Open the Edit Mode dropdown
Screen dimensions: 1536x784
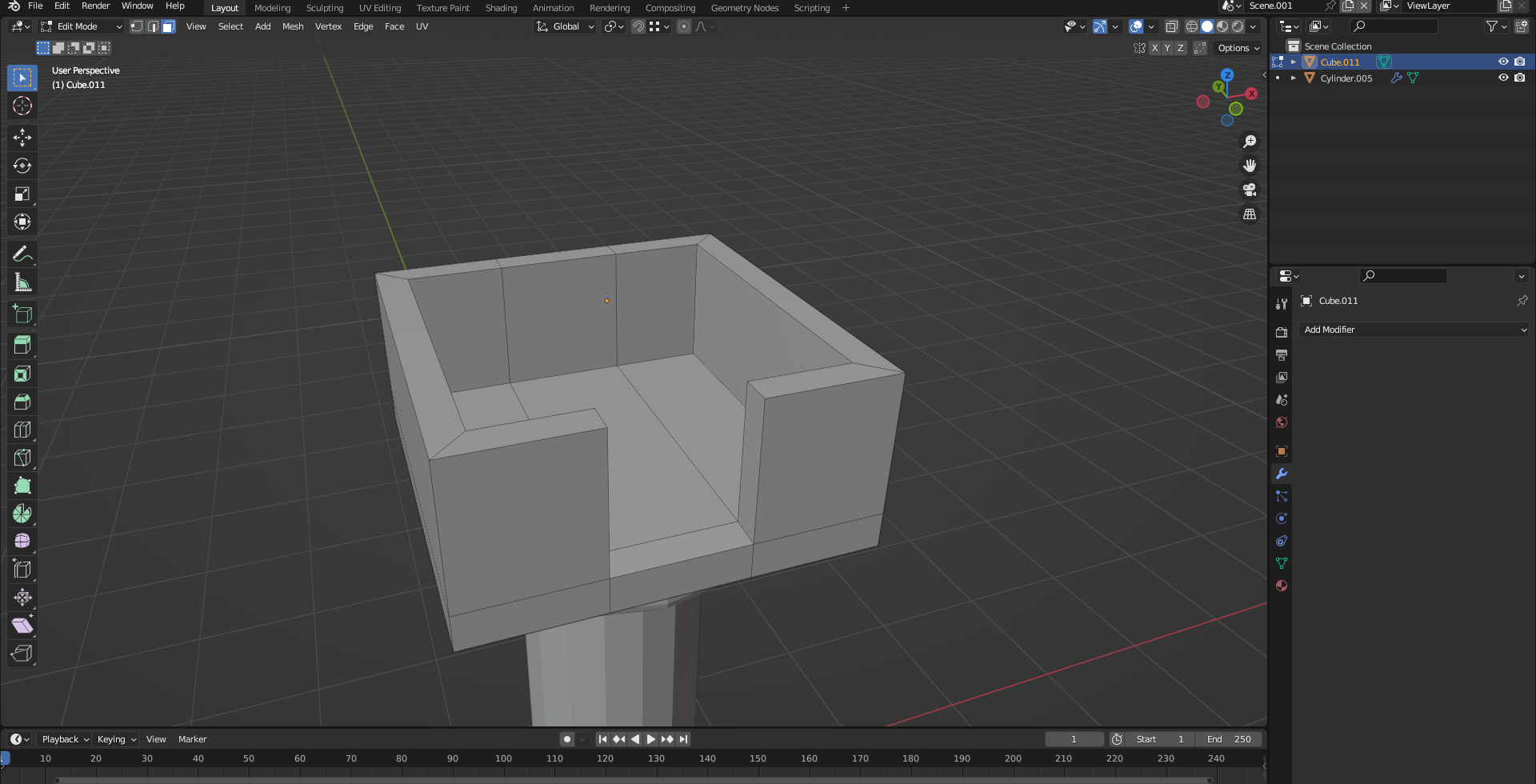pyautogui.click(x=82, y=26)
